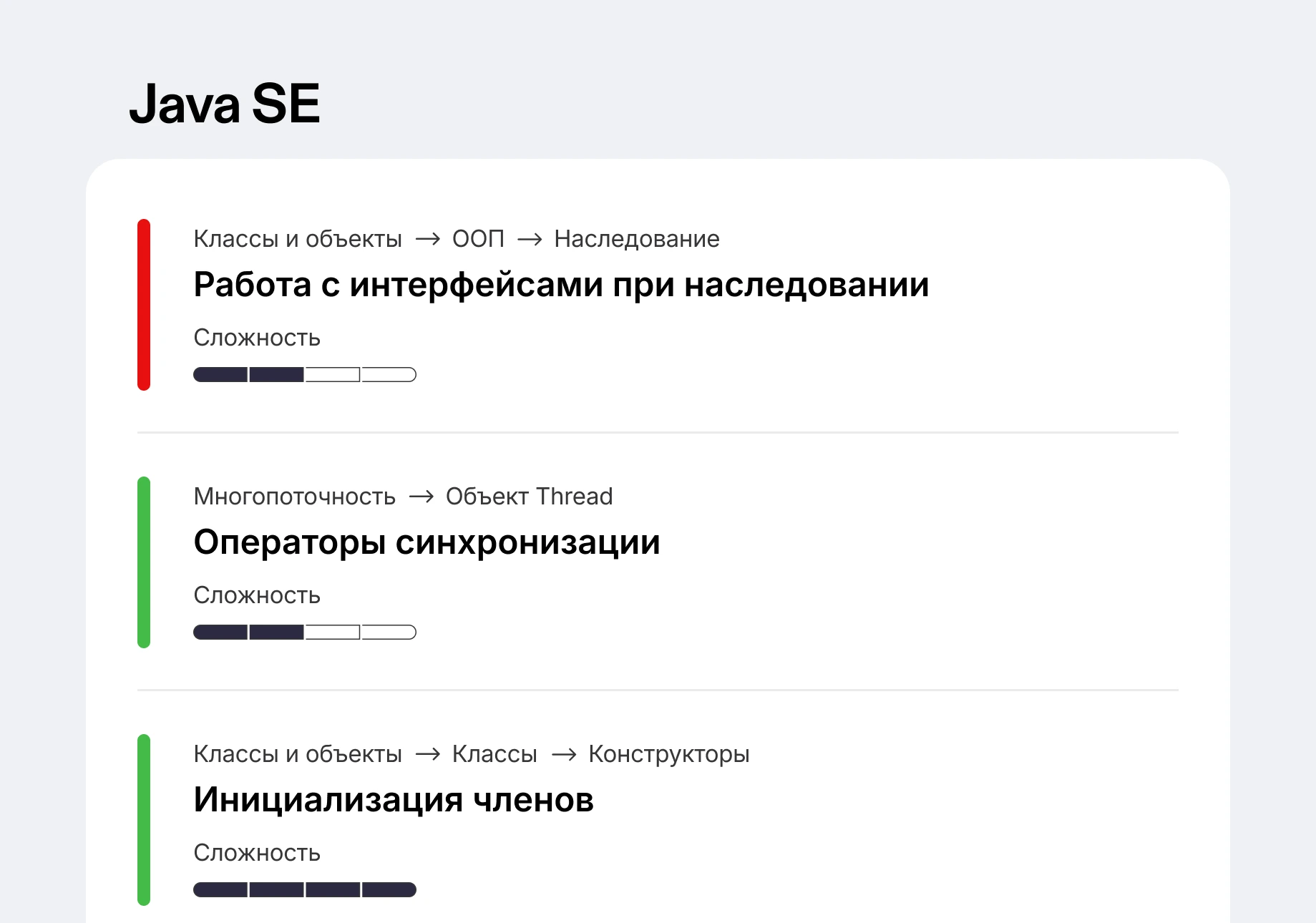This screenshot has width=1316, height=923.
Task: Click the green status bar beside Инициализация членов
Action: [144, 820]
